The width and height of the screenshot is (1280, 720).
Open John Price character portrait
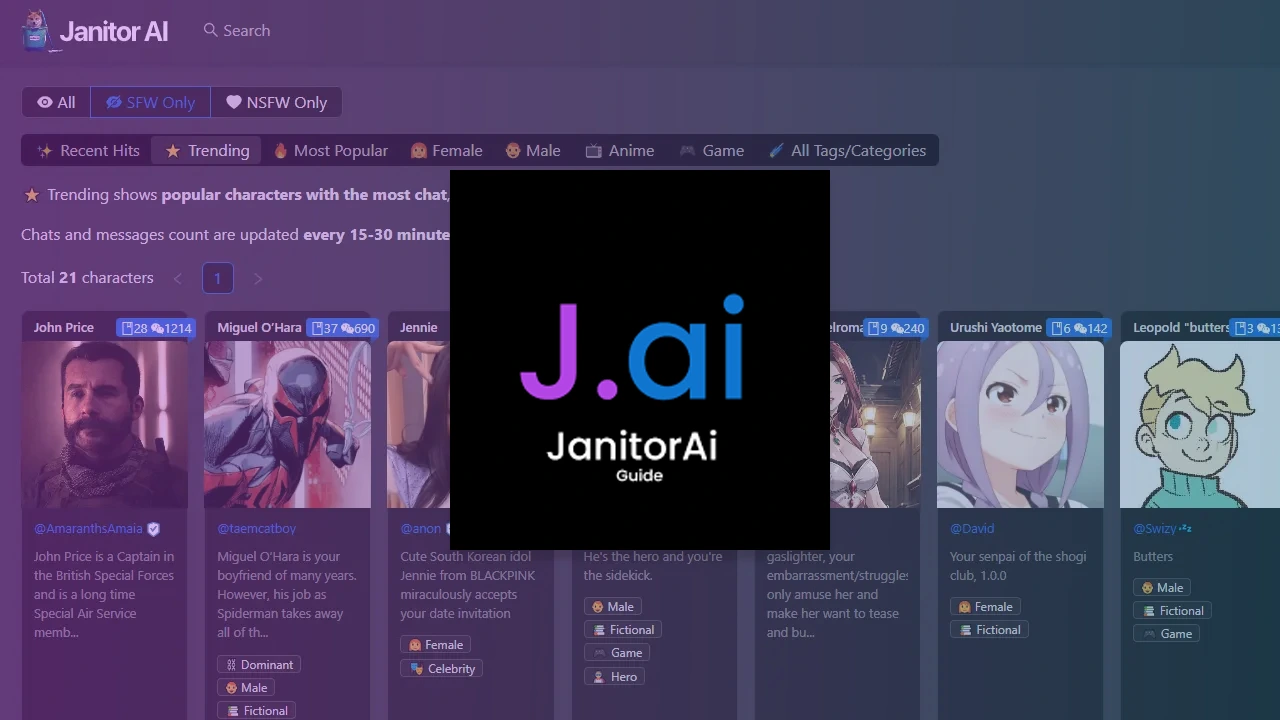[x=105, y=424]
